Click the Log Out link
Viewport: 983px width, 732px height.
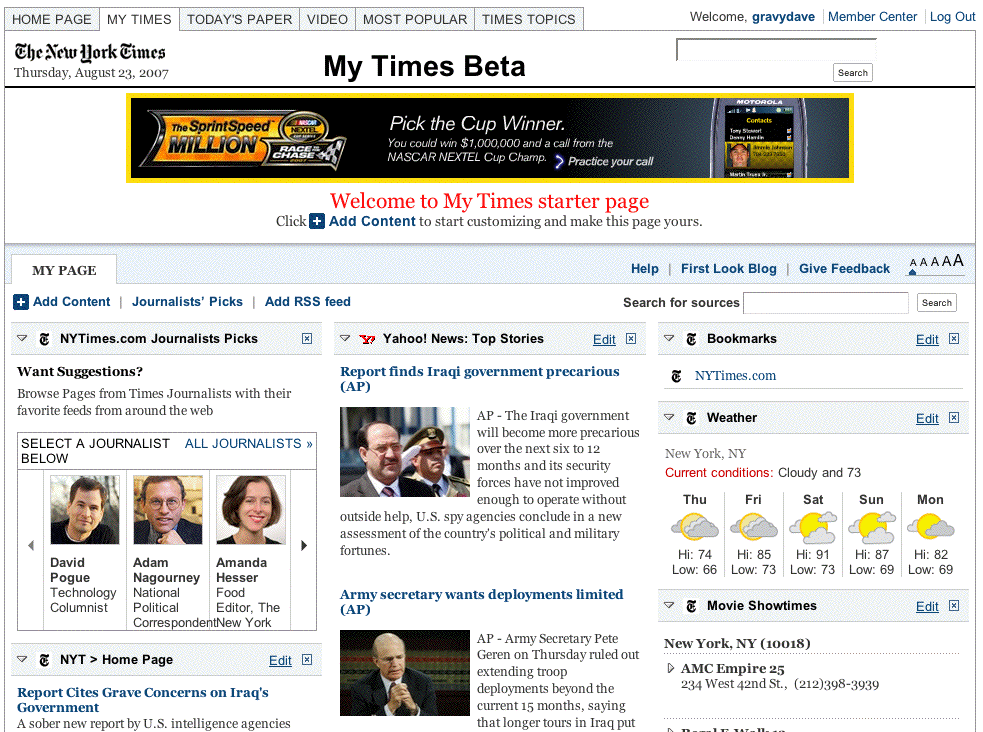tap(952, 17)
